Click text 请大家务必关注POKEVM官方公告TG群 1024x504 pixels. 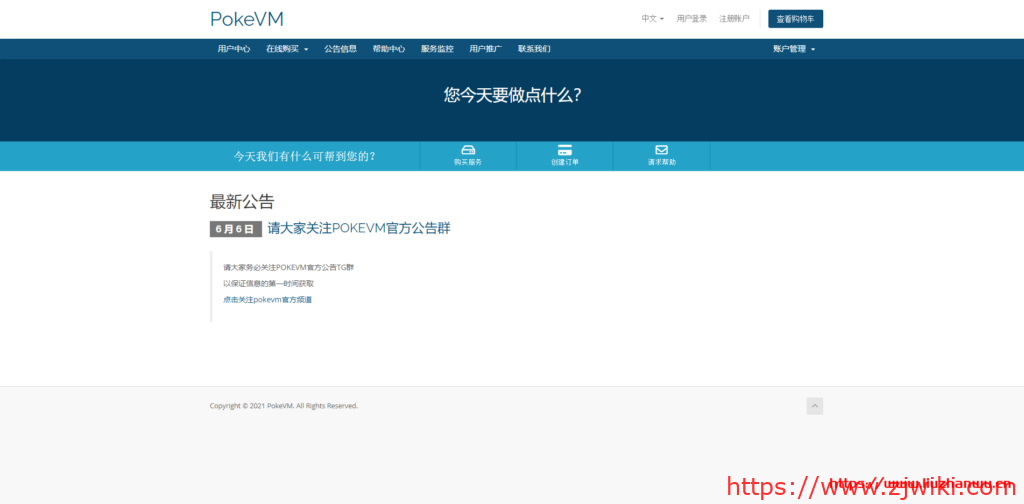tap(289, 268)
